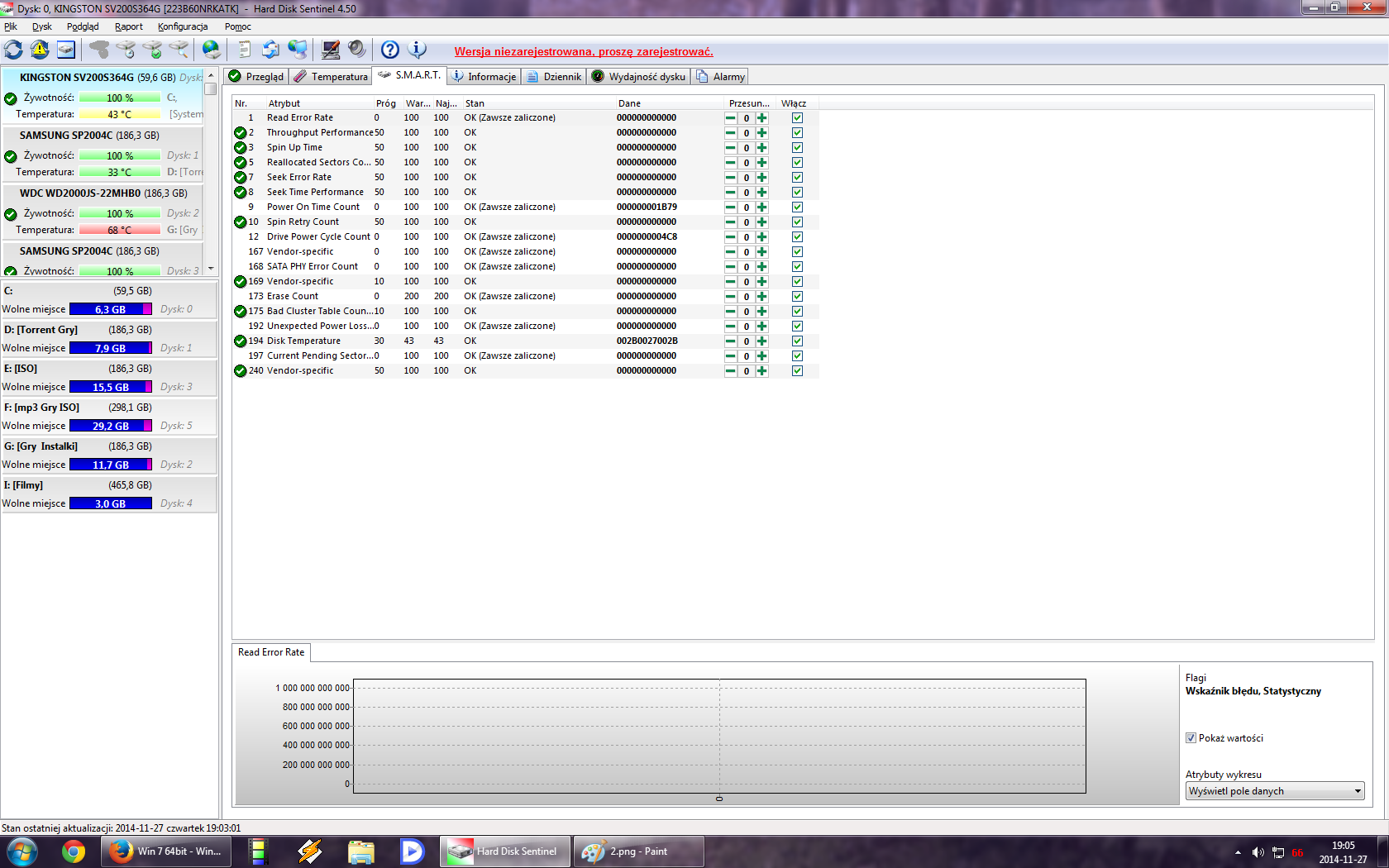Click the send report envelope toolbar icon
This screenshot has height=868, width=1389.
click(270, 50)
